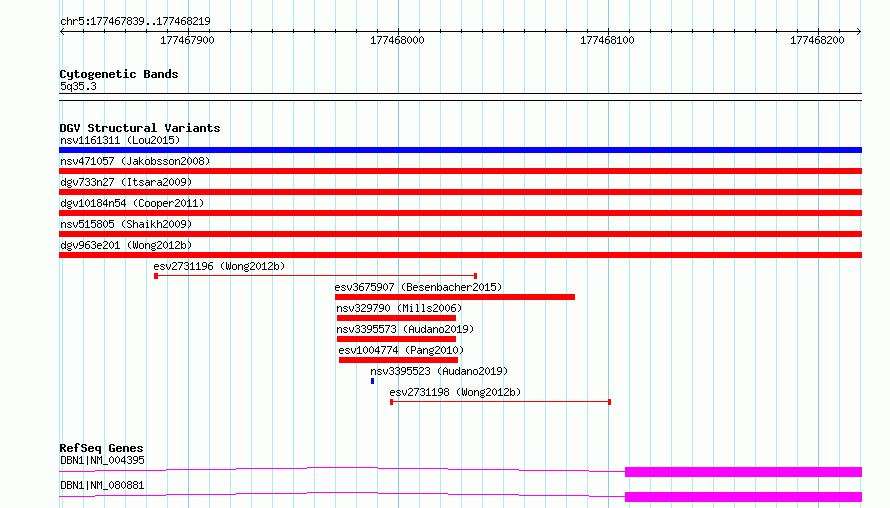890x508 pixels.
Task: Click the red bar under nsv3395573
Action: pos(396,339)
